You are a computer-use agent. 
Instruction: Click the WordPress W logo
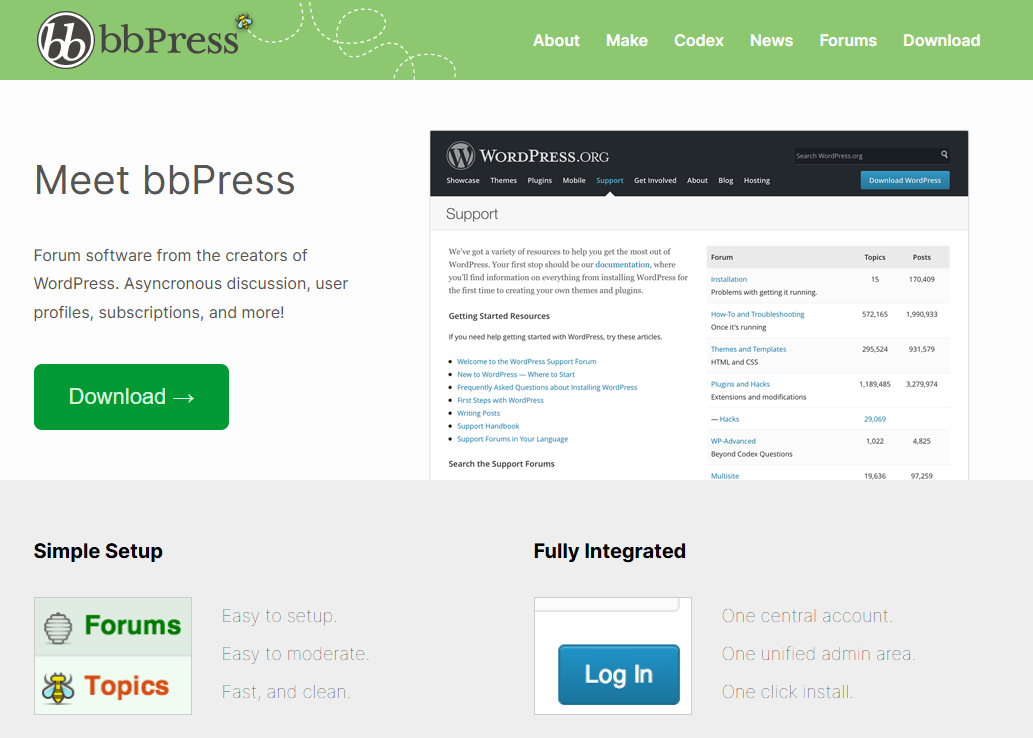(459, 156)
